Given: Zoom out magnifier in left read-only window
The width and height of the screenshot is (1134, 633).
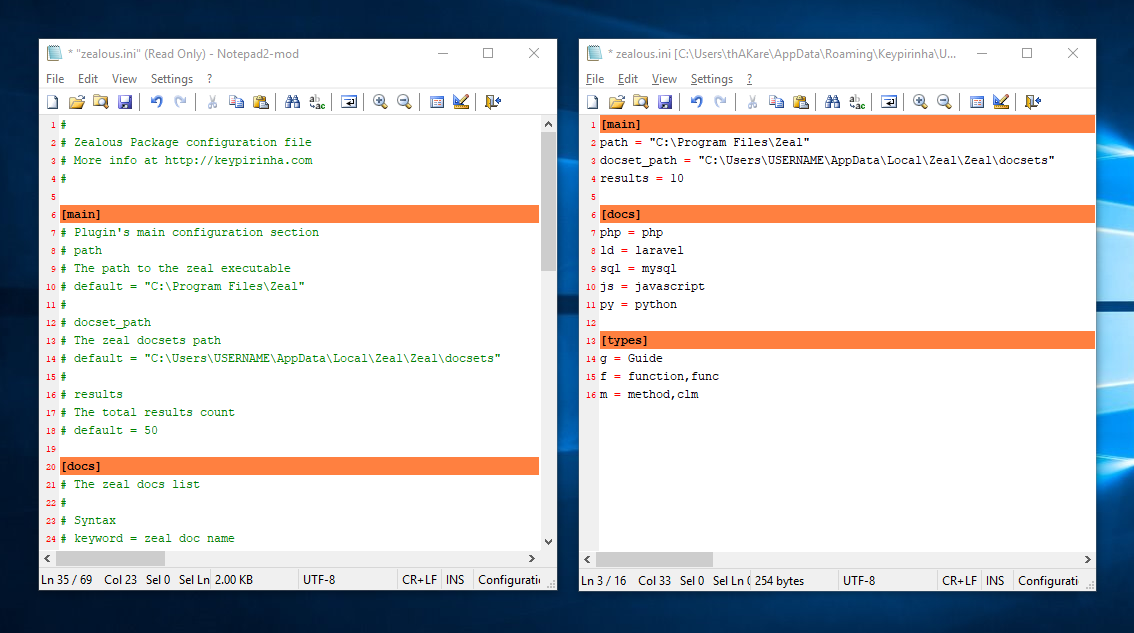Looking at the screenshot, I should [x=404, y=102].
